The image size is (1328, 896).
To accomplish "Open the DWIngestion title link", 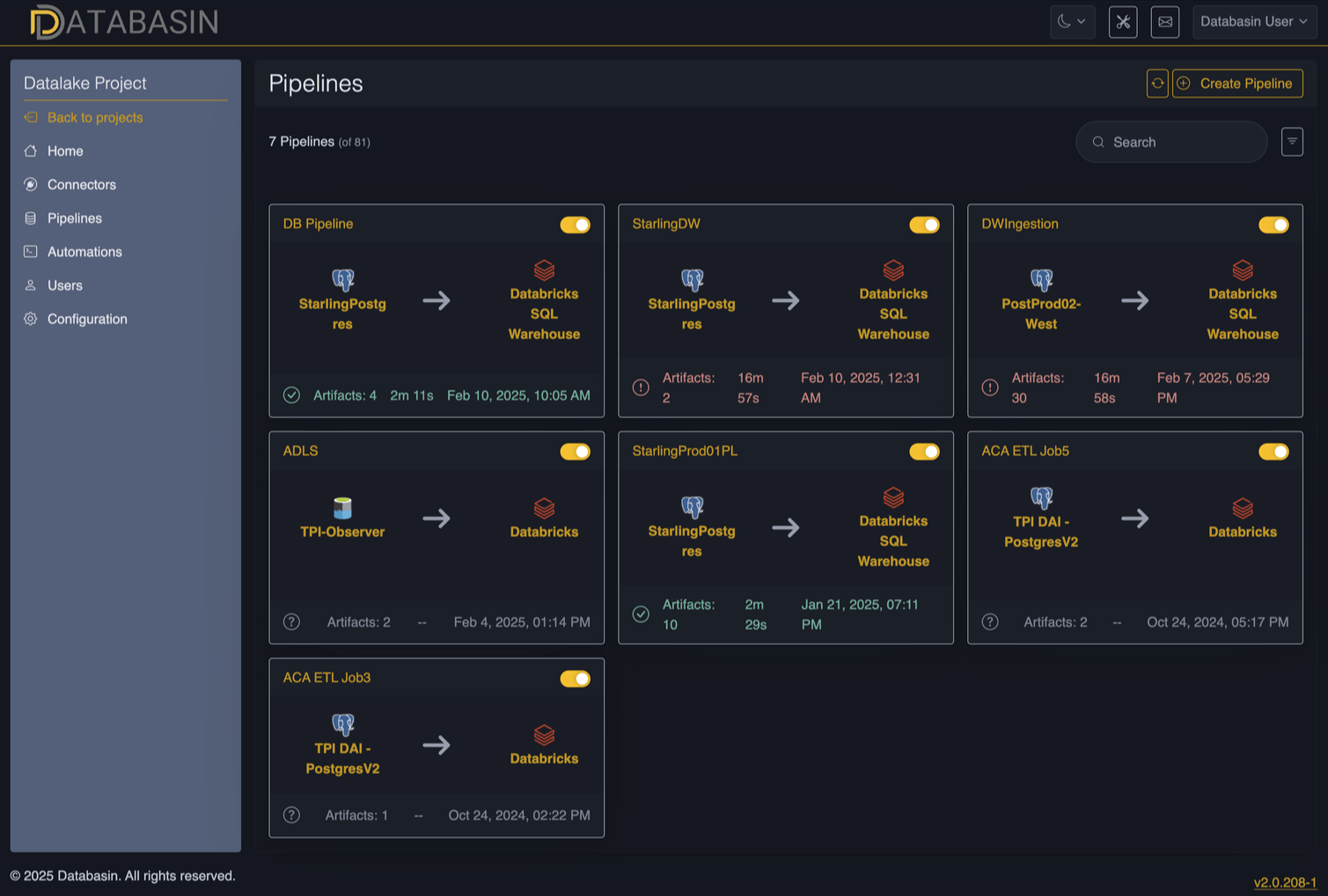I will [1020, 224].
